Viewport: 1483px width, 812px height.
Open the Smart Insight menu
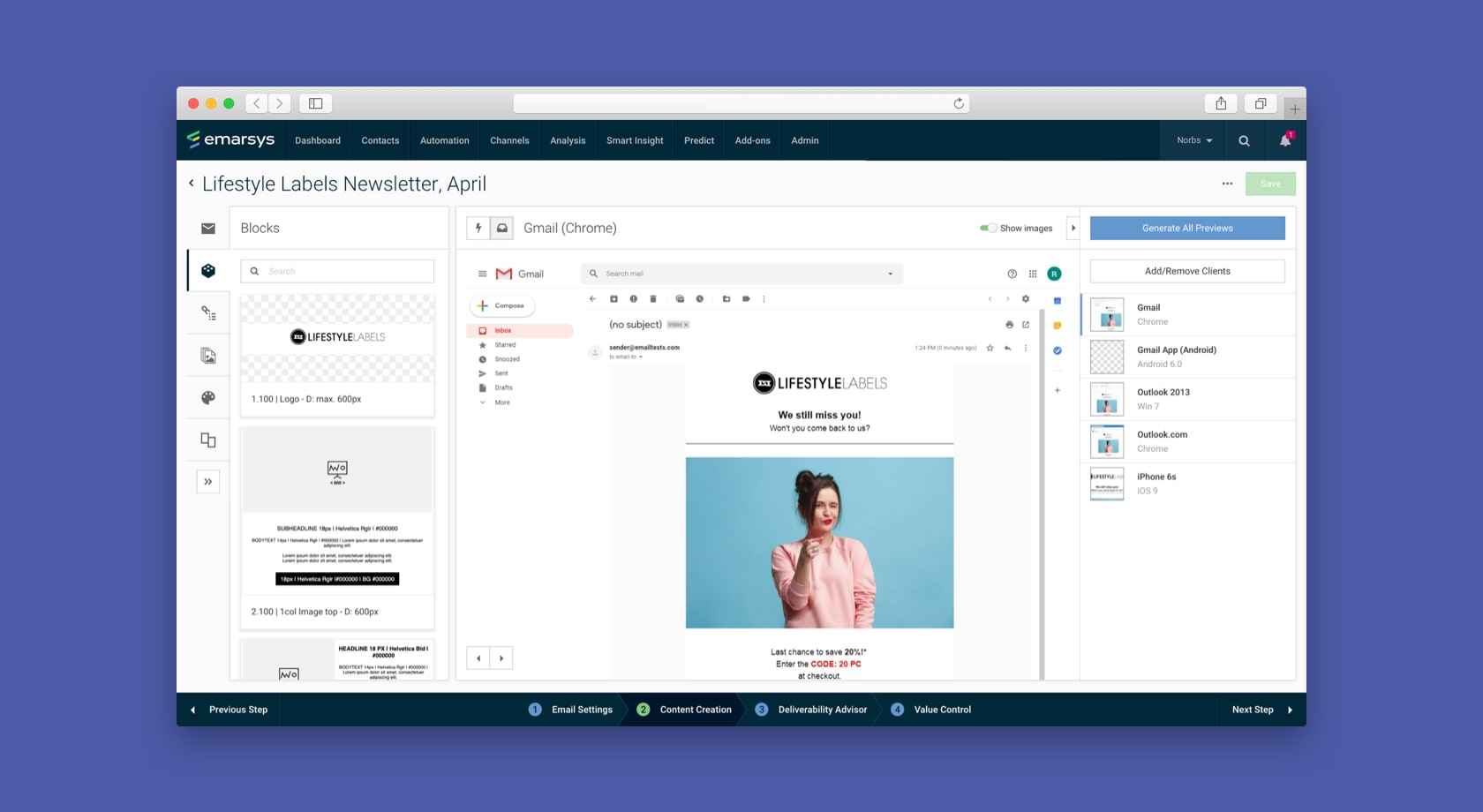(635, 140)
